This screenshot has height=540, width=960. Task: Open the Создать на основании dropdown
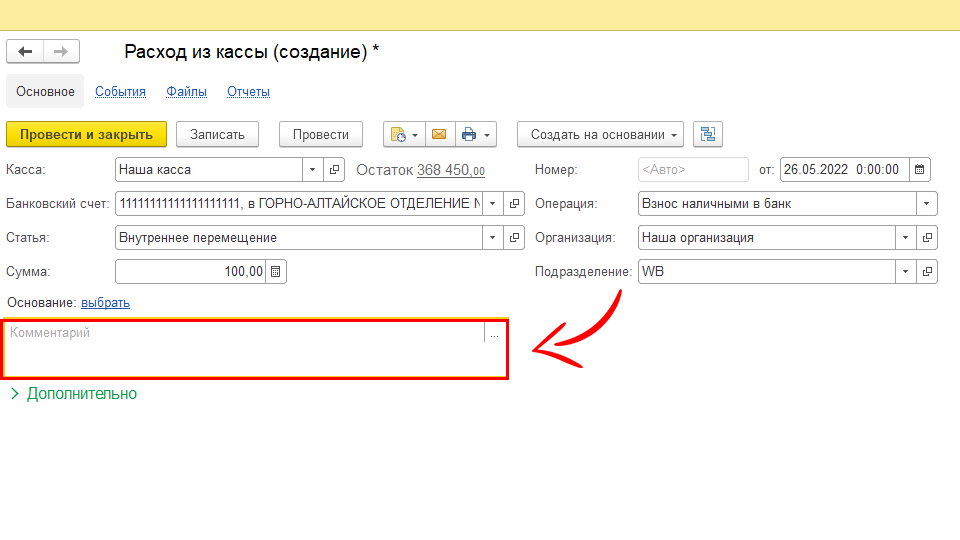600,135
